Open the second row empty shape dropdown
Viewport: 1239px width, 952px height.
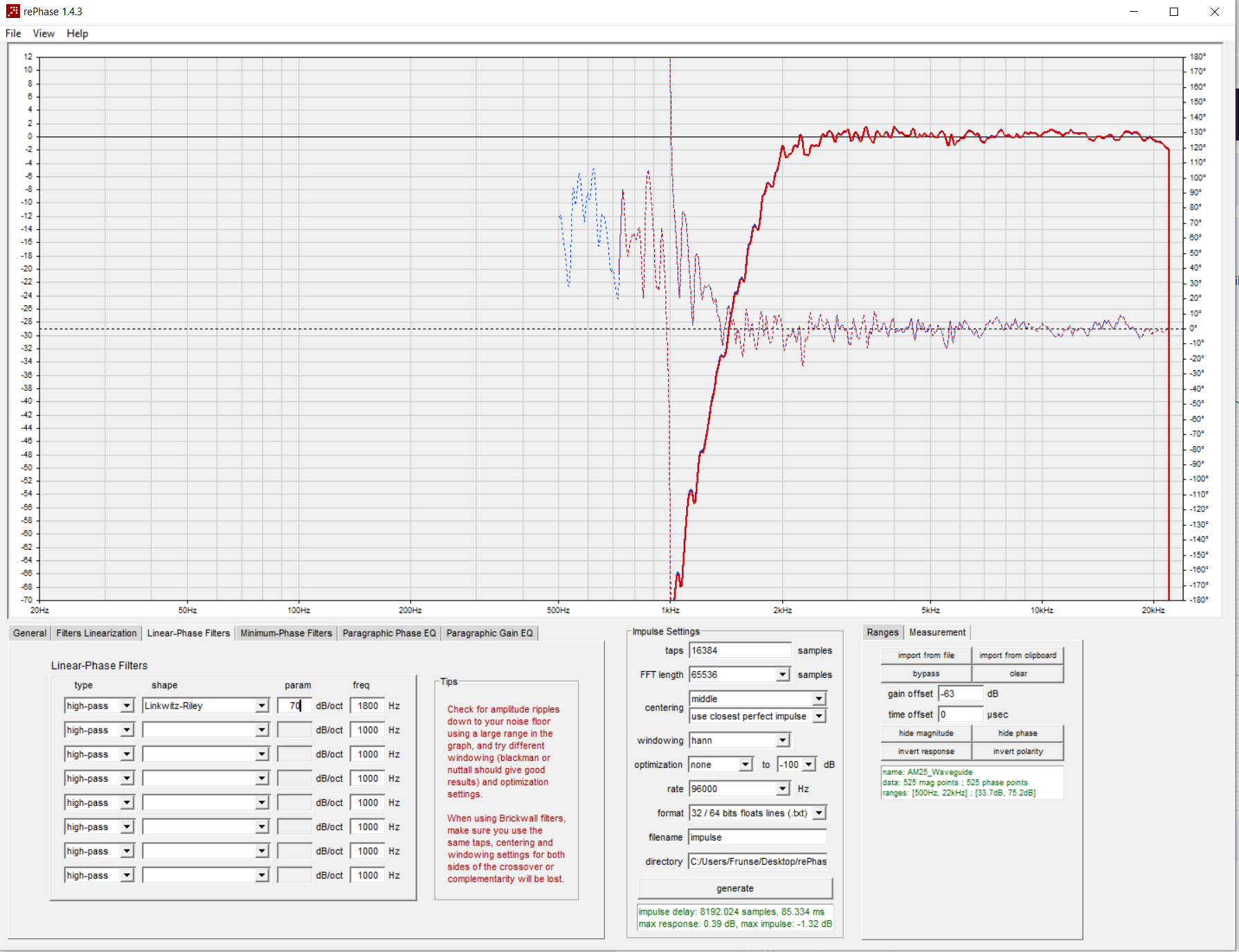coord(261,730)
